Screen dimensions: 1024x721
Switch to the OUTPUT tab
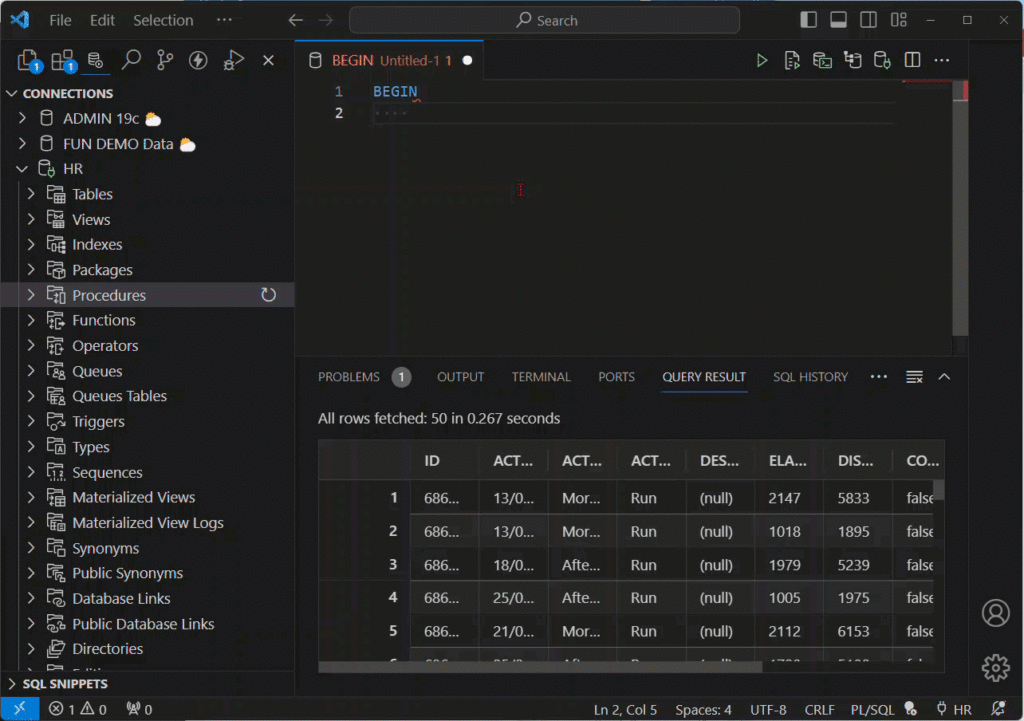(x=460, y=377)
